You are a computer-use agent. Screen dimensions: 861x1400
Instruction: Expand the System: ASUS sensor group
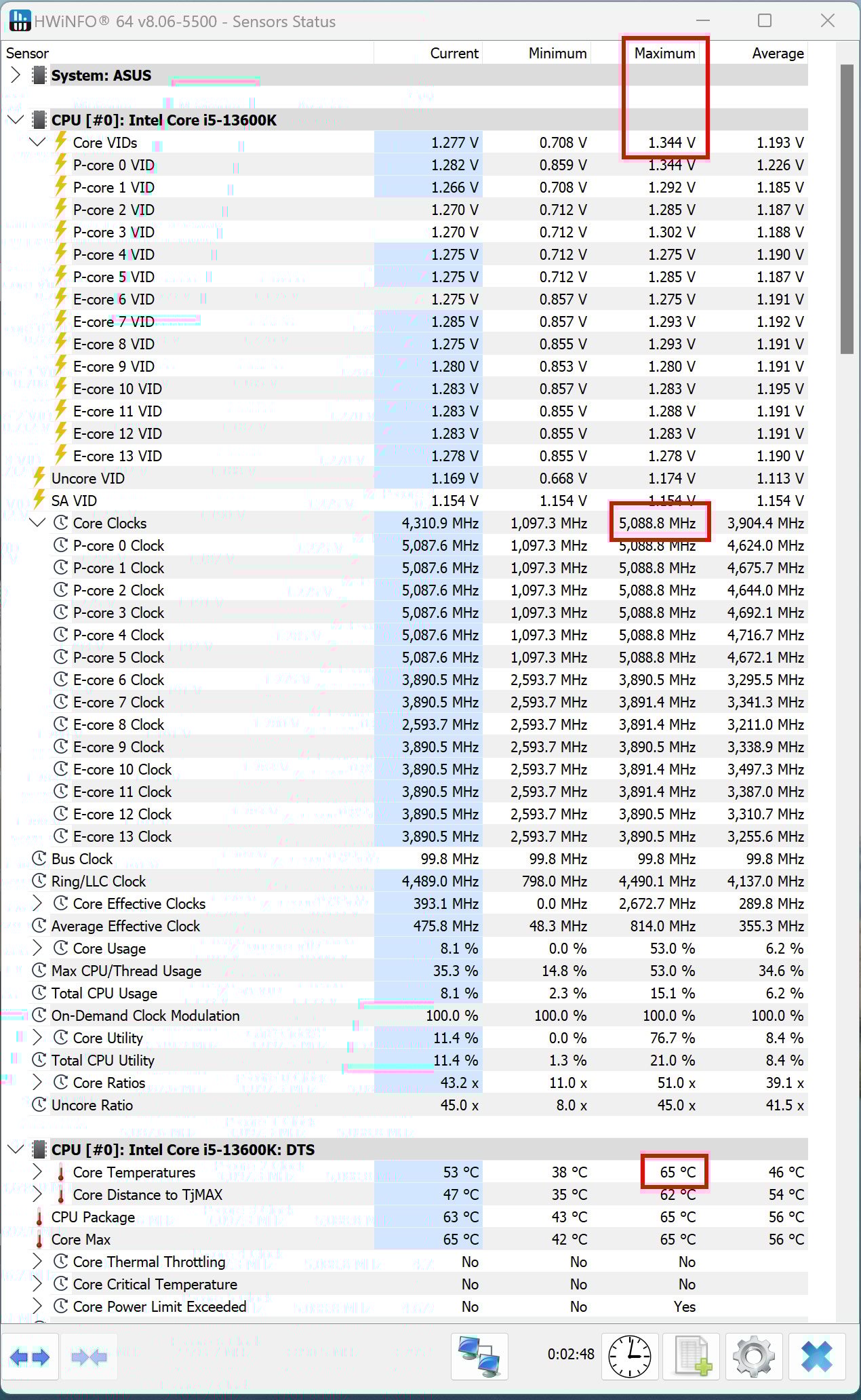(x=16, y=75)
